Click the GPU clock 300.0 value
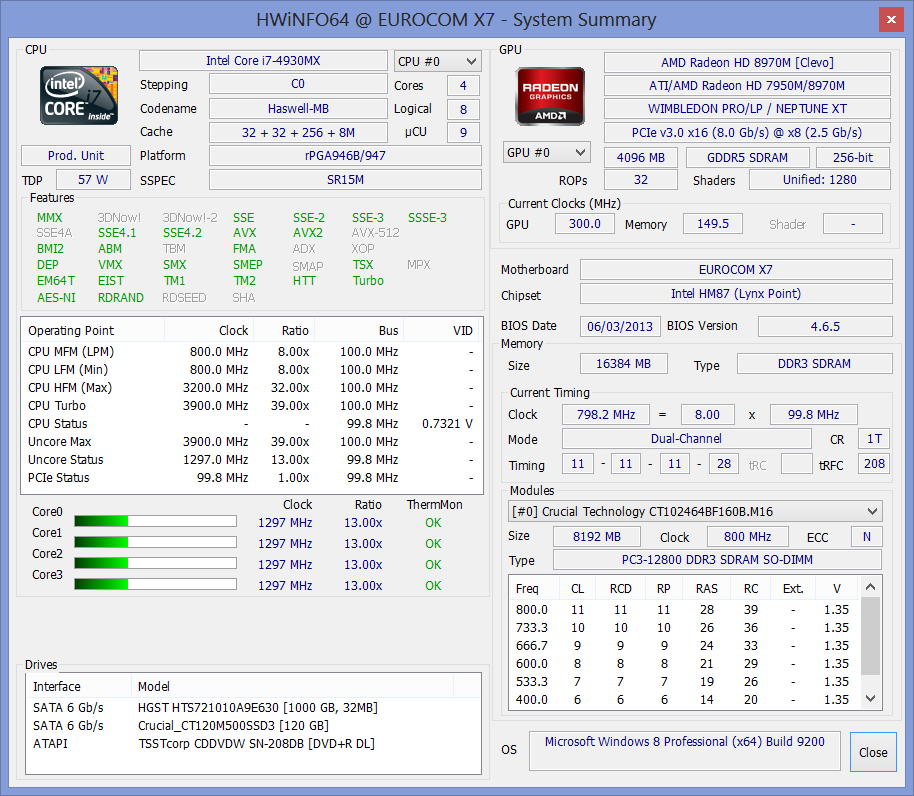 (x=585, y=224)
